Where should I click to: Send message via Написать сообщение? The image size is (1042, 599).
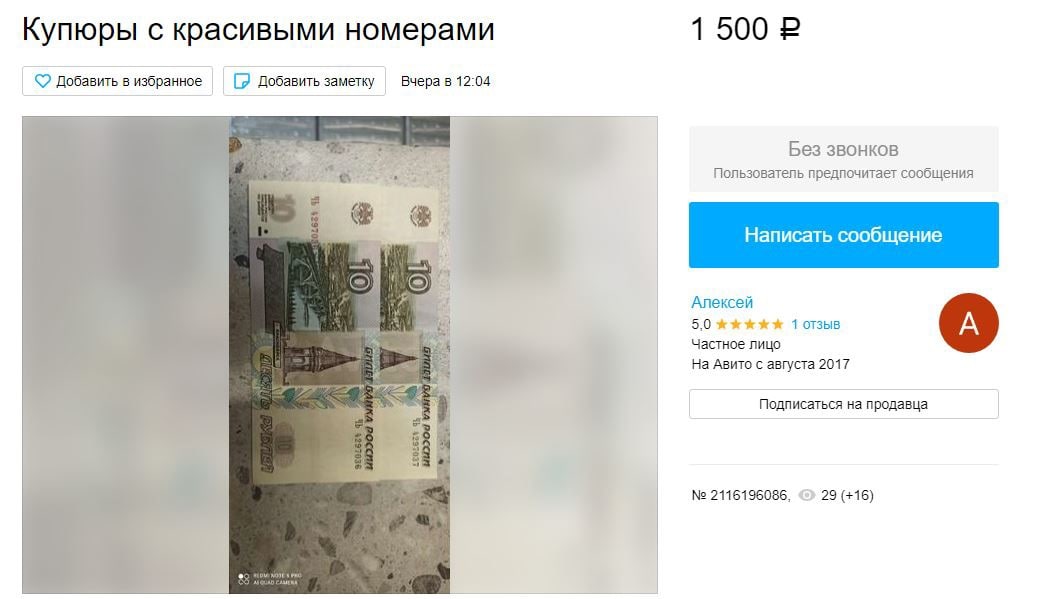point(843,235)
